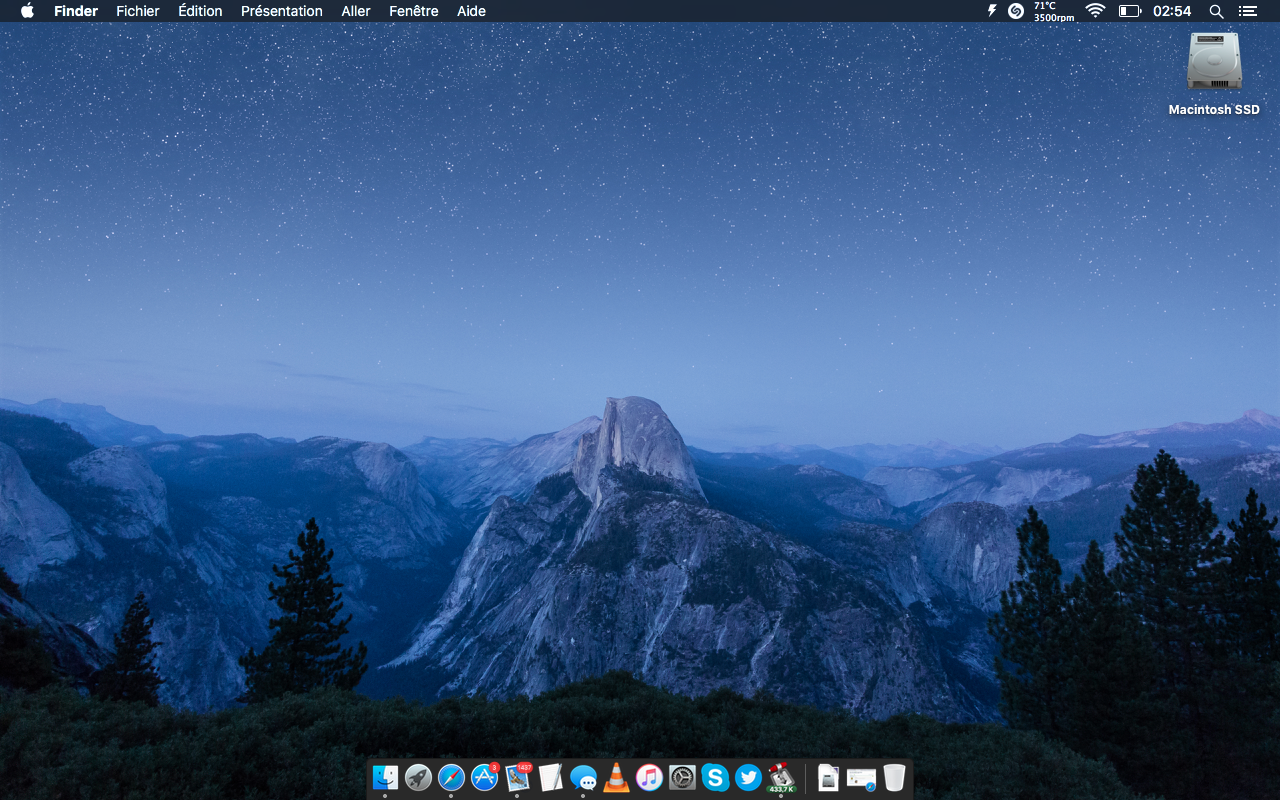Expand the Wi-Fi status menu
This screenshot has height=800, width=1280.
(1095, 11)
